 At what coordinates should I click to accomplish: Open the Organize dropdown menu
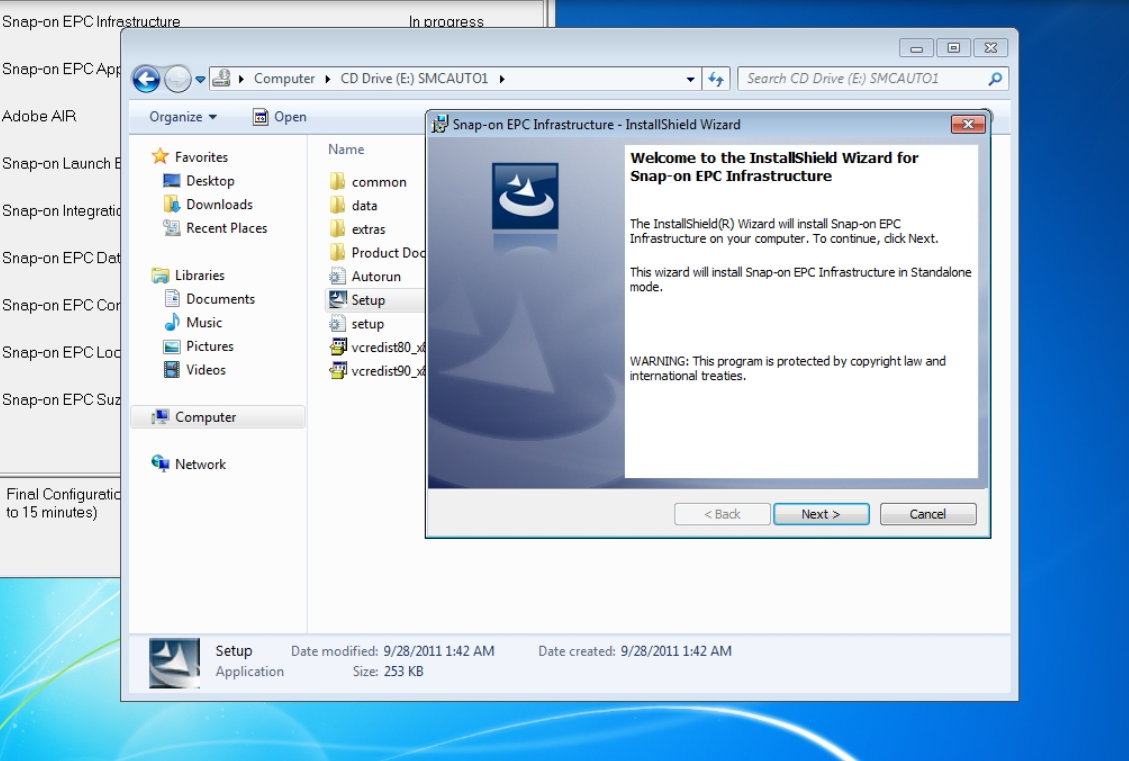[x=183, y=117]
